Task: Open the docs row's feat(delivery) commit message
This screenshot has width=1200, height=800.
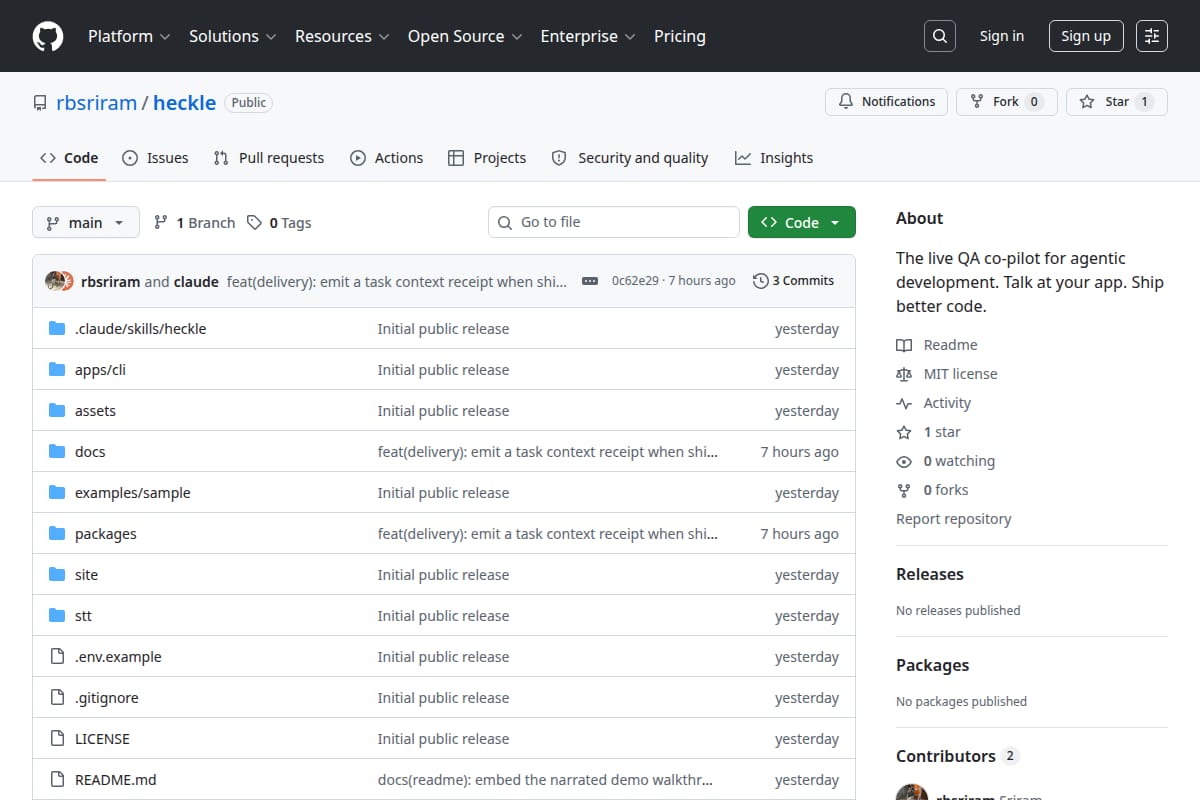Action: click(x=547, y=452)
